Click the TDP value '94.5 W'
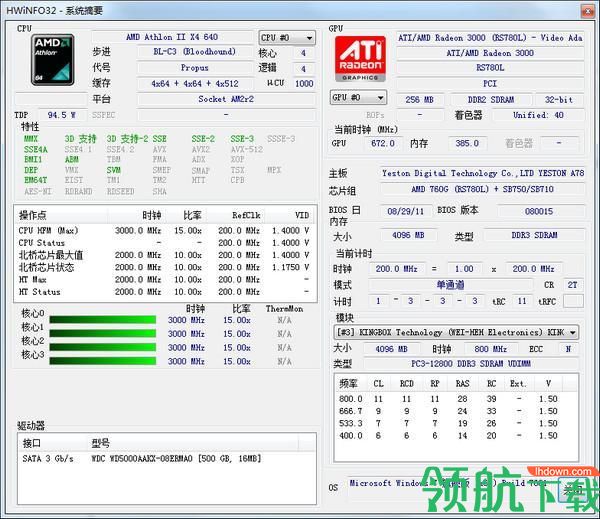Viewport: 600px width, 519px height. (x=61, y=115)
